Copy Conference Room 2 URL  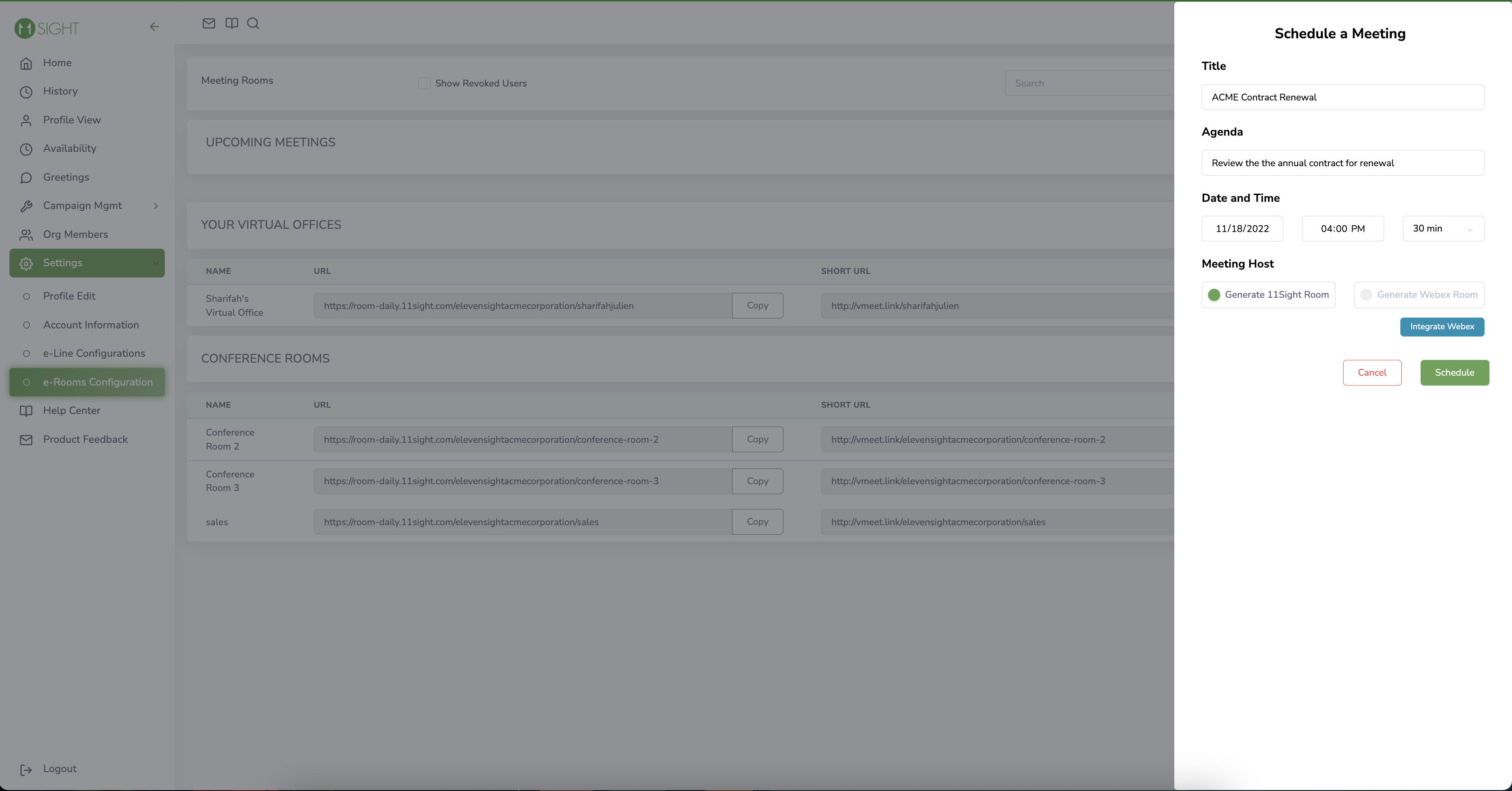coord(757,439)
